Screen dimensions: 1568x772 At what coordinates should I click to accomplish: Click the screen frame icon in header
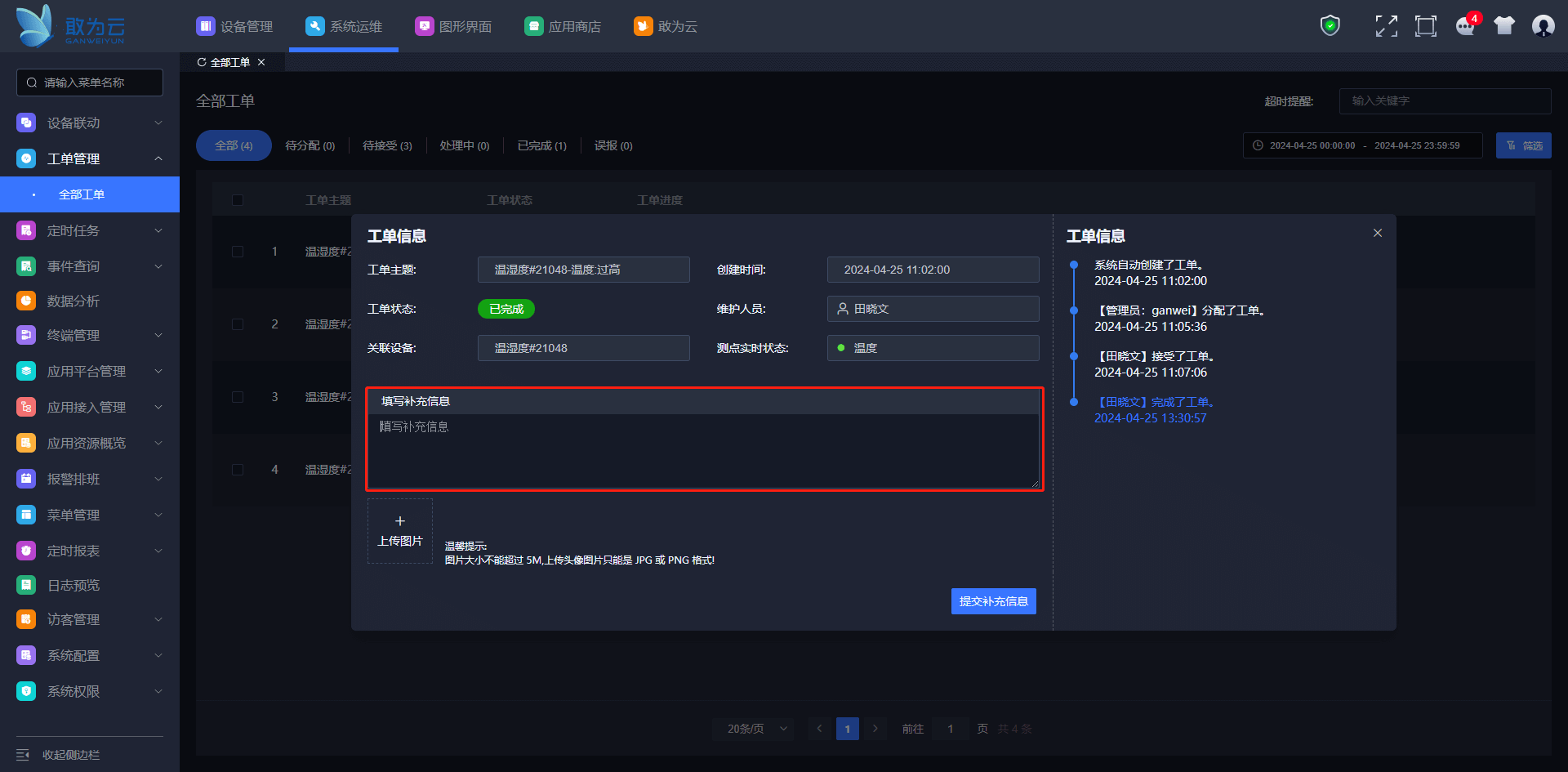coord(1426,26)
